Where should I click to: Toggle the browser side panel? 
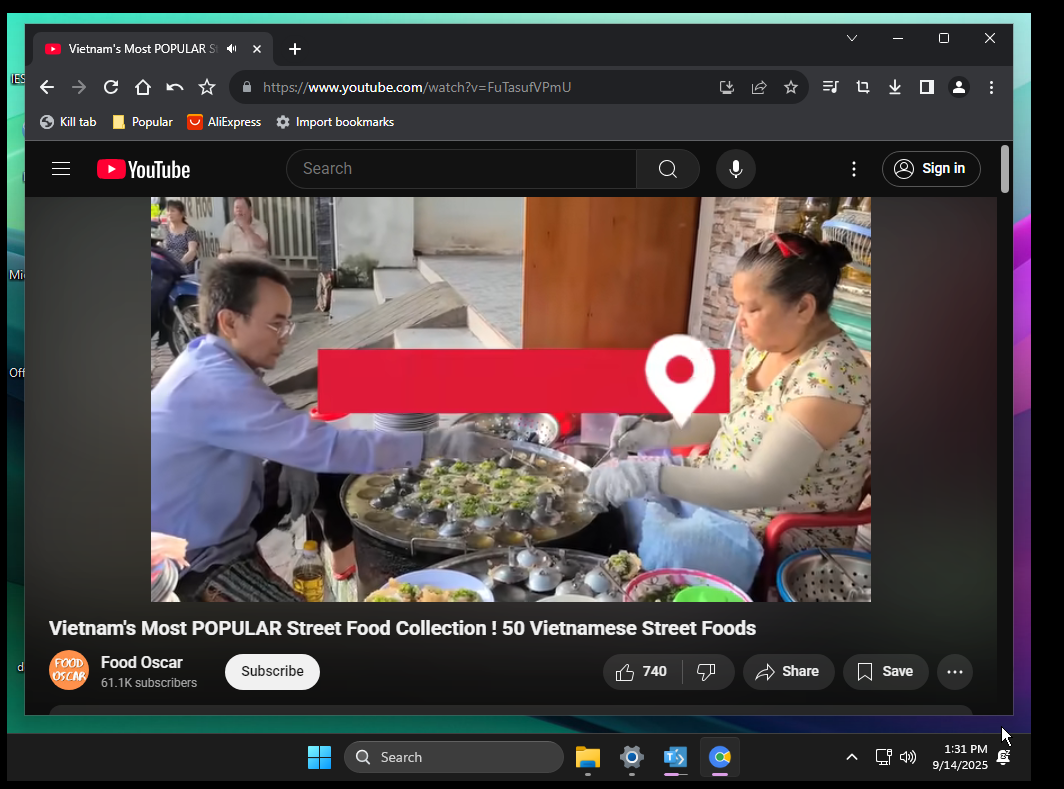[926, 88]
